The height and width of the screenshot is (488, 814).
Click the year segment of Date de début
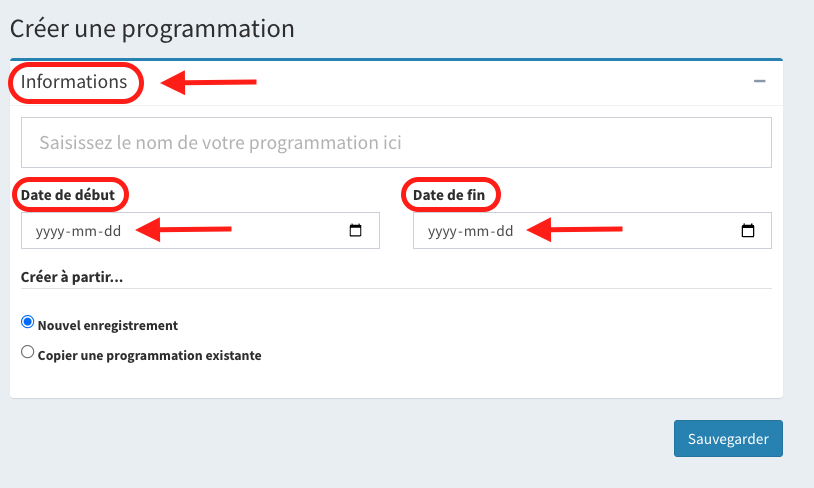tap(50, 231)
